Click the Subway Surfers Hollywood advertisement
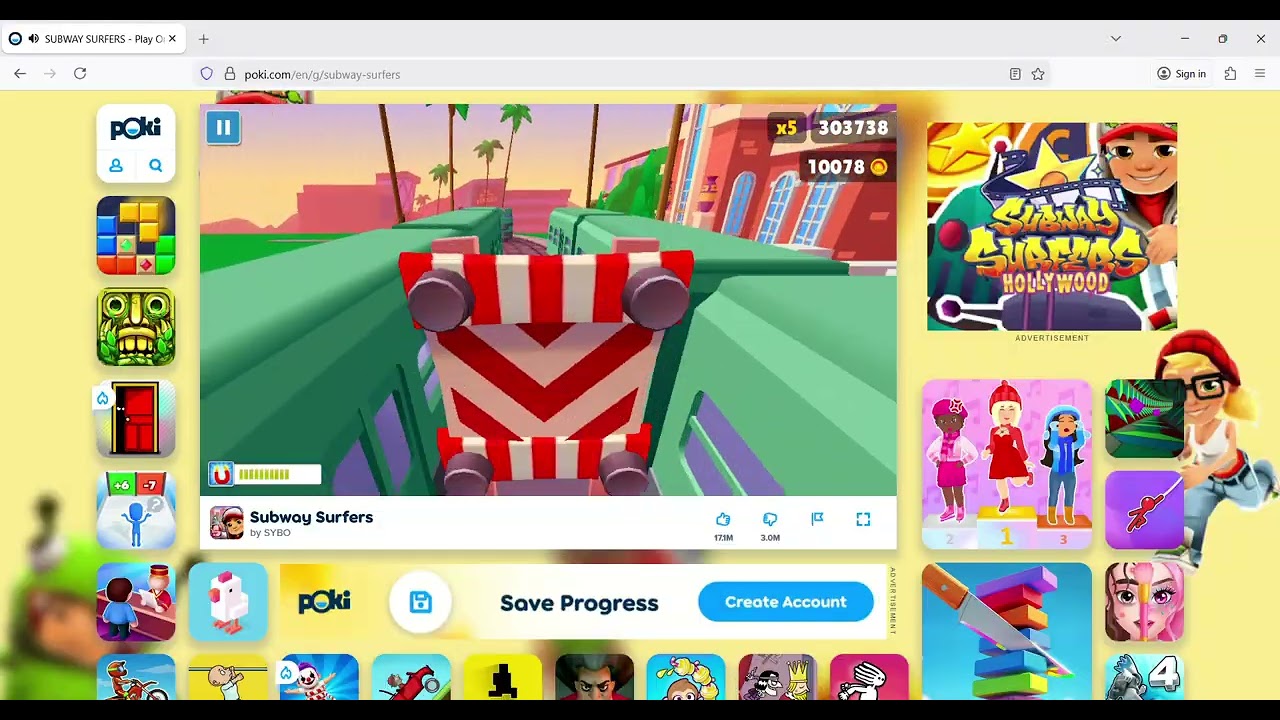 coord(1052,226)
